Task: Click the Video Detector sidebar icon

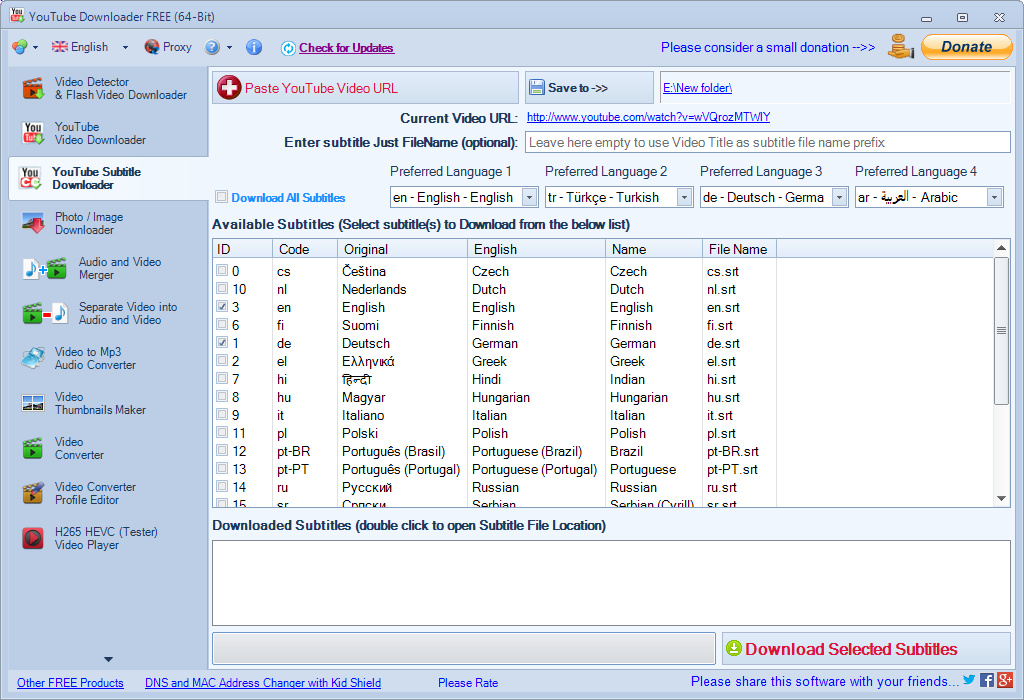Action: coord(33,88)
